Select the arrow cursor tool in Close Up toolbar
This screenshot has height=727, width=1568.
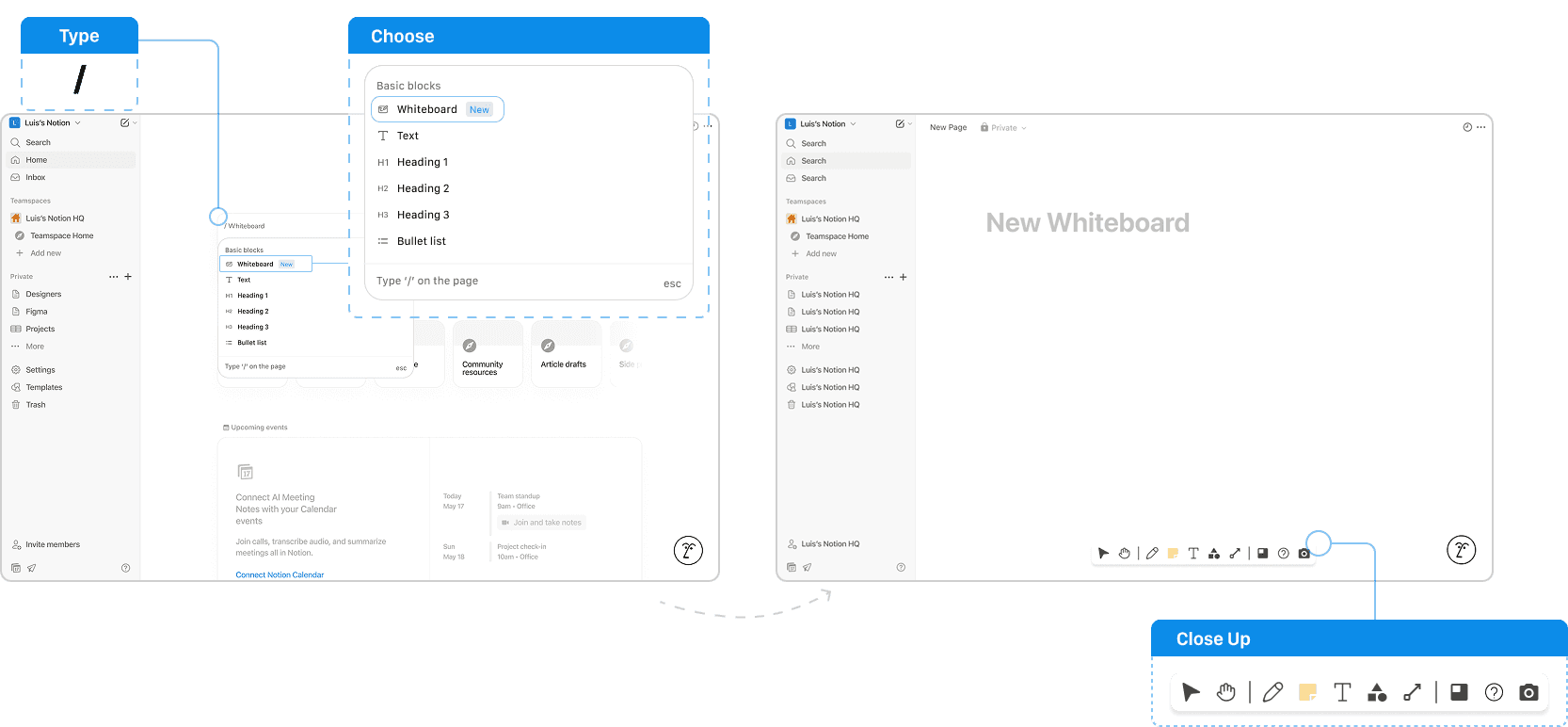(x=1191, y=692)
